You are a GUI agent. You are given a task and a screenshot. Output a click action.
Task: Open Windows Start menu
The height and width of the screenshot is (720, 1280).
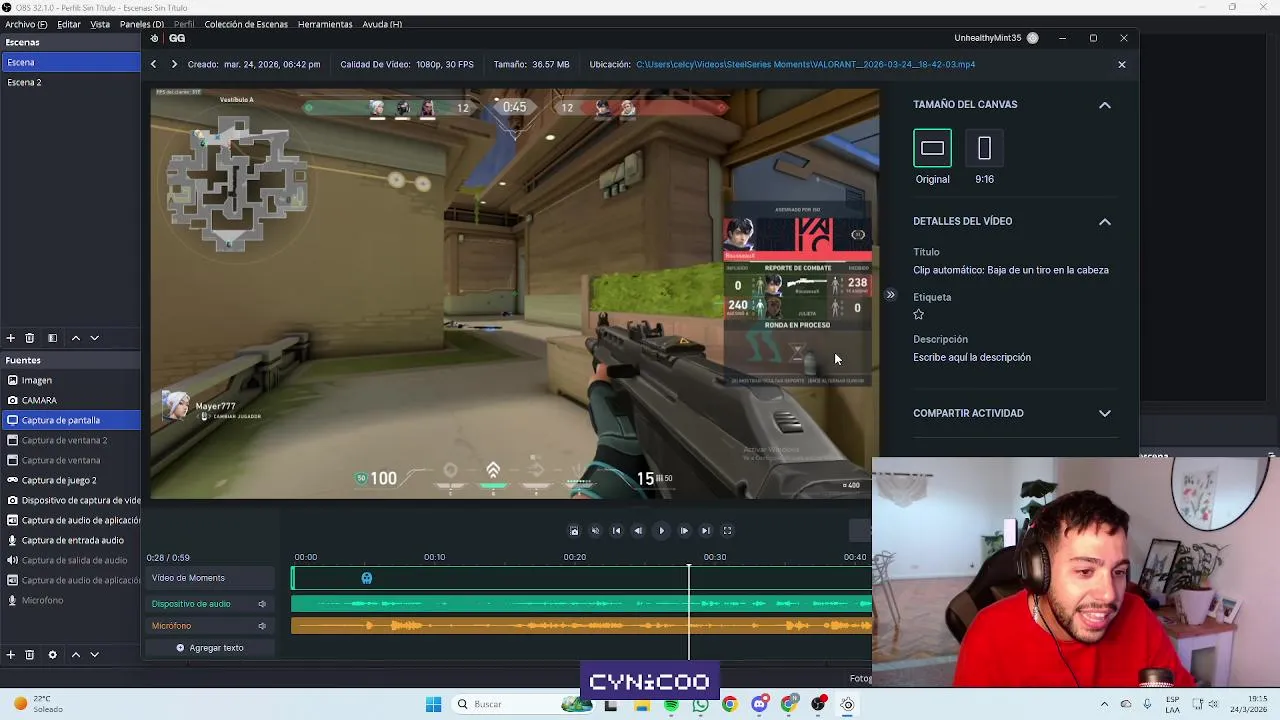tap(433, 704)
